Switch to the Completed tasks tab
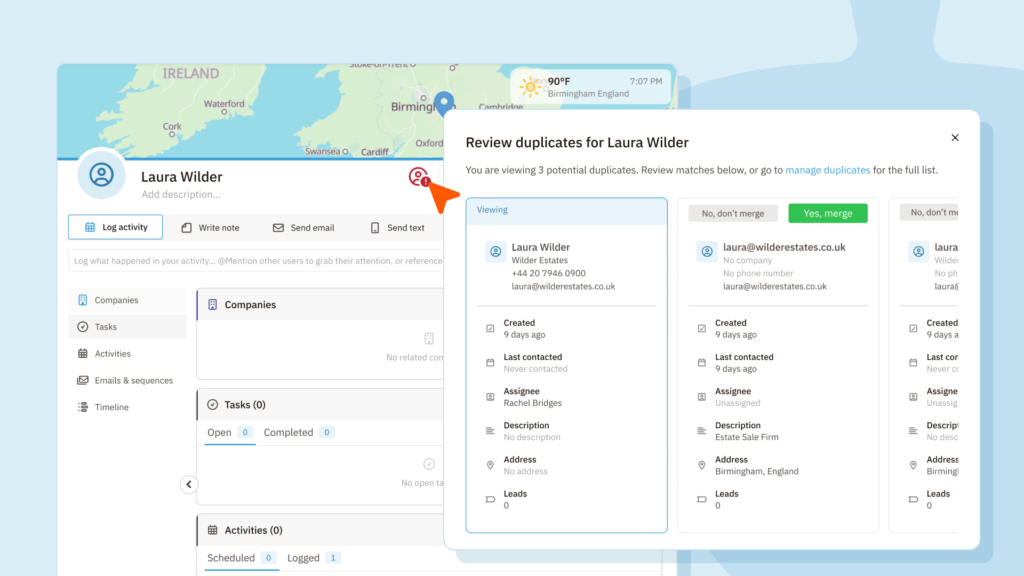 coord(298,432)
